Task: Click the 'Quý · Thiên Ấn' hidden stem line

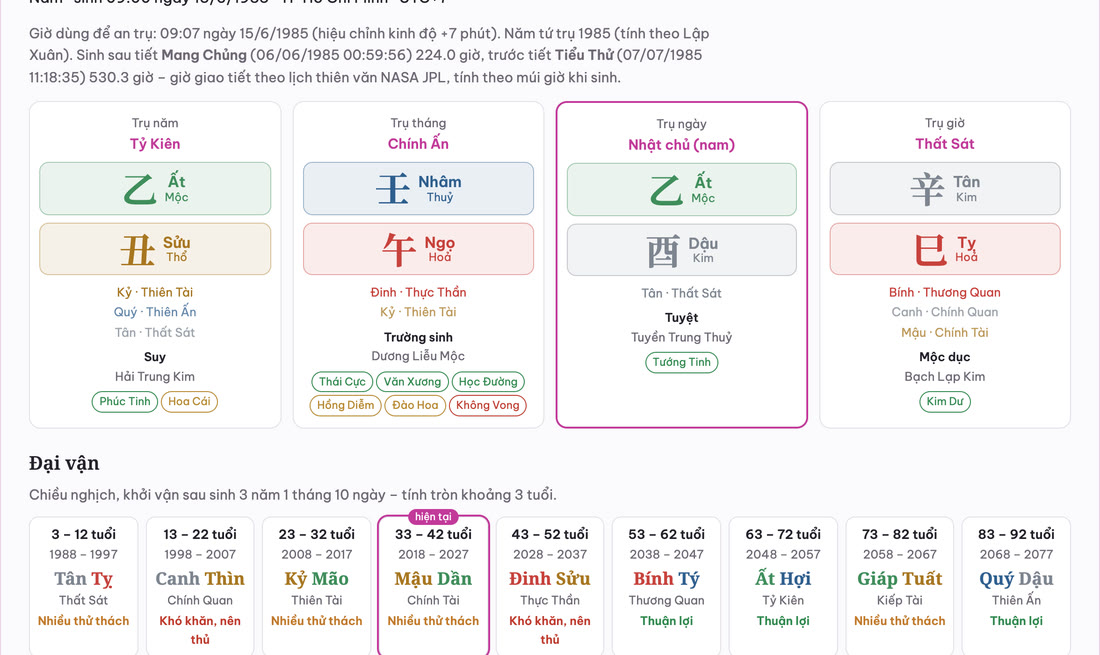Action: pos(155,312)
